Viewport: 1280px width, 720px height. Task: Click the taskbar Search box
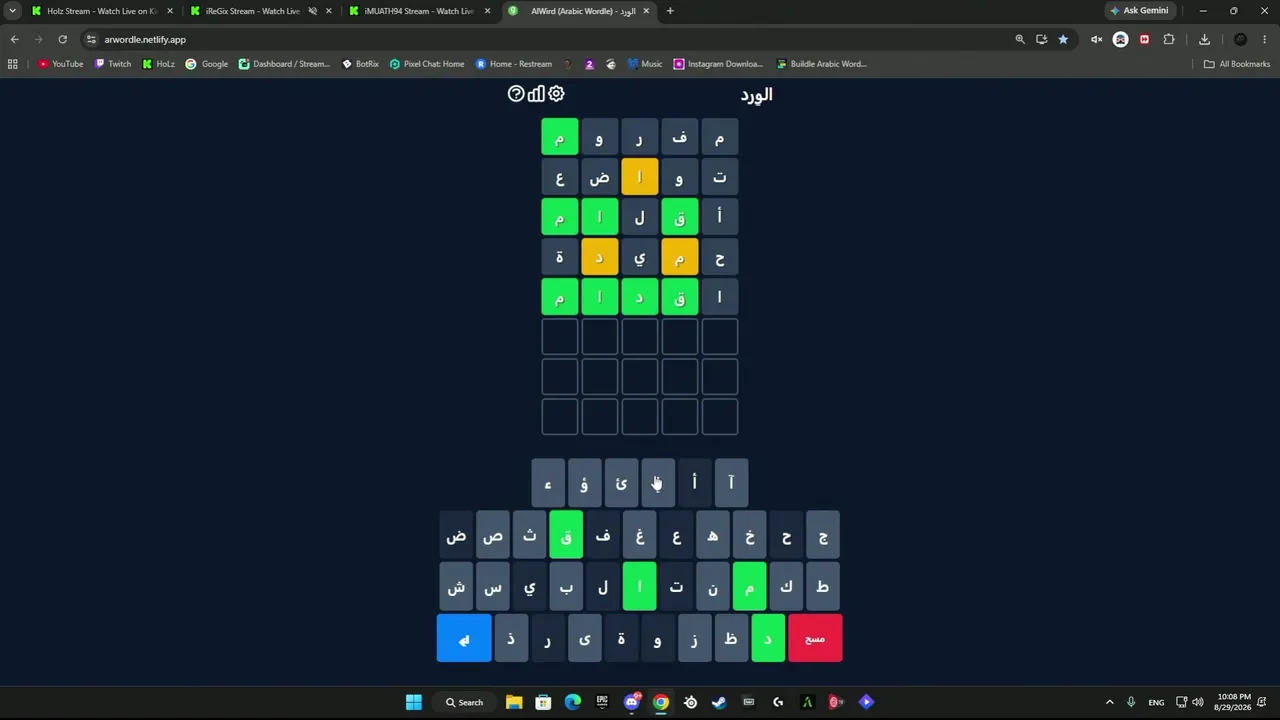[465, 702]
